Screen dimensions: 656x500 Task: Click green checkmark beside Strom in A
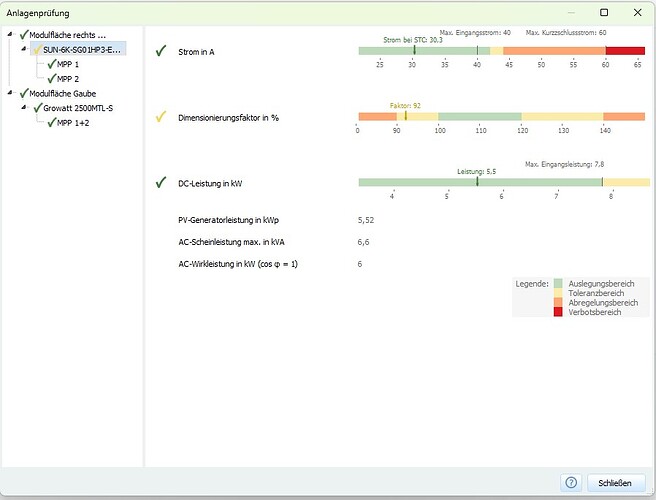coord(161,51)
